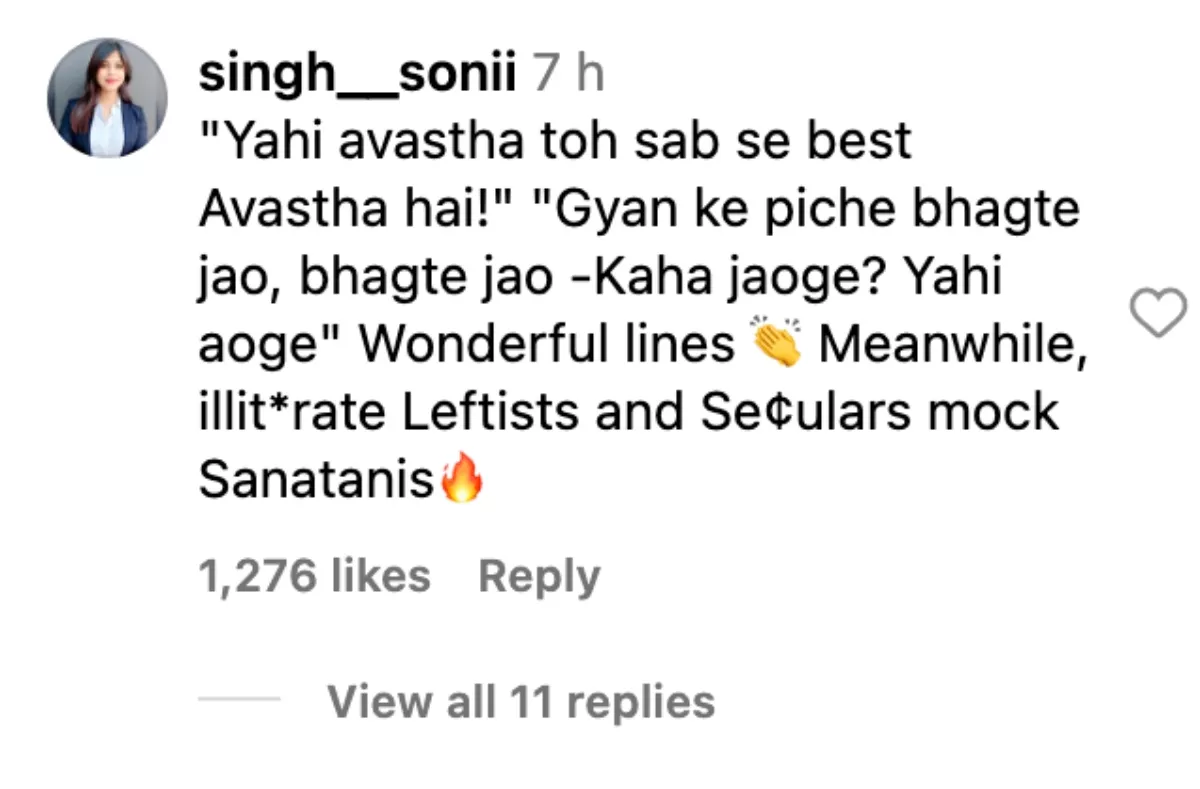Image resolution: width=1200 pixels, height=789 pixels.
Task: Open the list of 1,276 likes
Action: click(x=315, y=576)
